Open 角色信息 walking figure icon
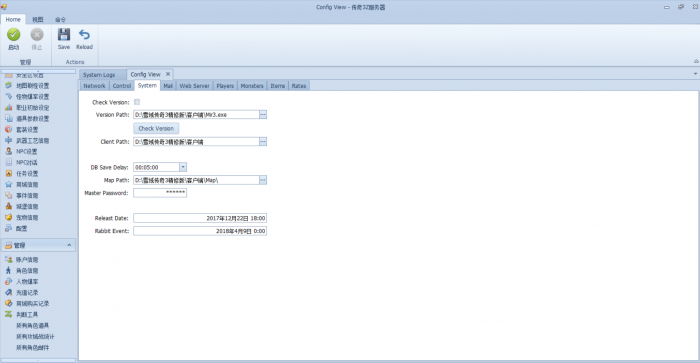This screenshot has width=700, height=363. point(8,271)
